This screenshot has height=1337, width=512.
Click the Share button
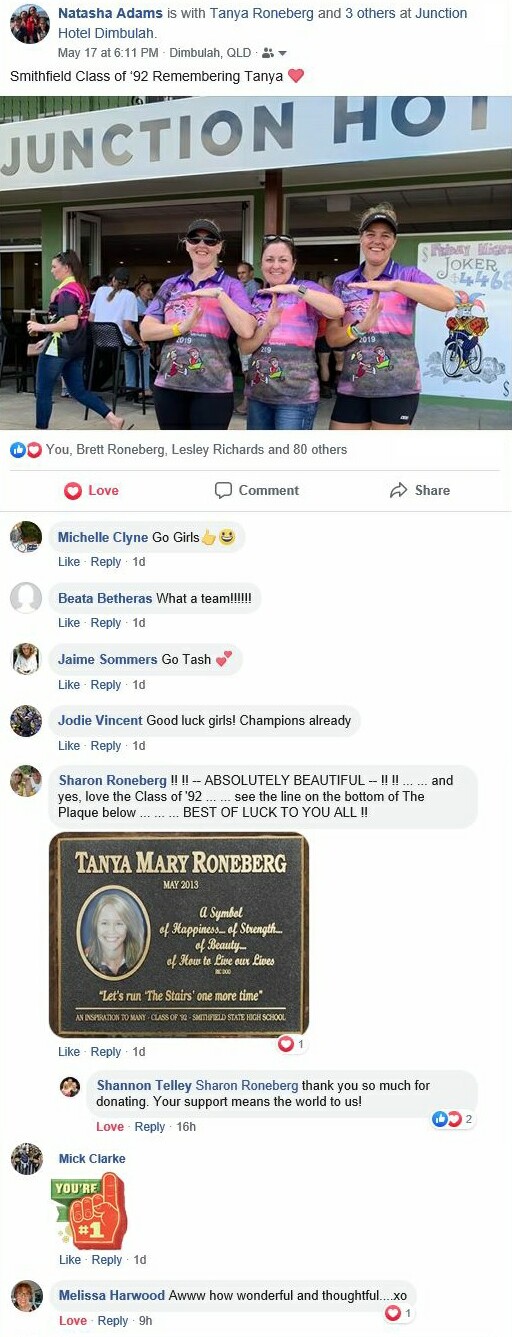[420, 490]
